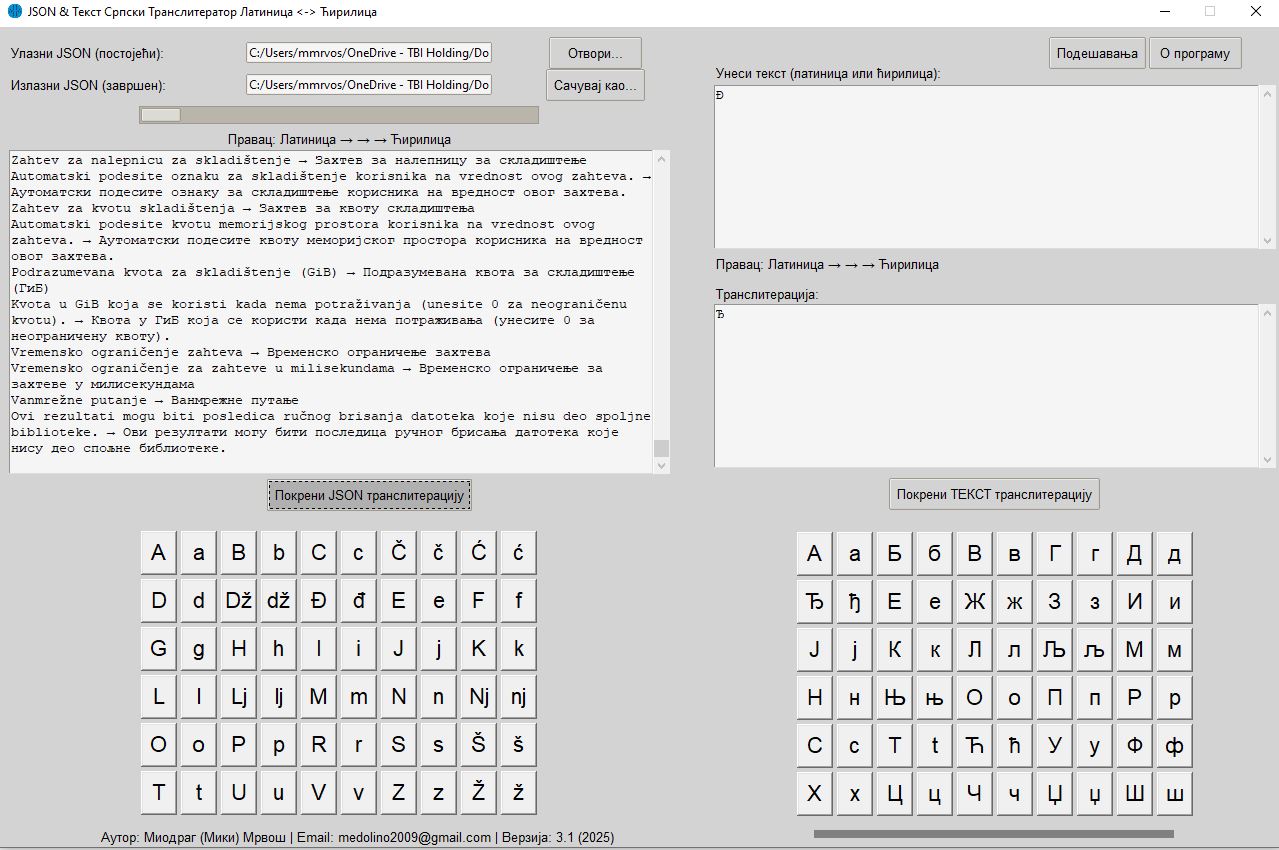Click the input JSON file path field
1279x850 pixels.
pyautogui.click(x=368, y=53)
